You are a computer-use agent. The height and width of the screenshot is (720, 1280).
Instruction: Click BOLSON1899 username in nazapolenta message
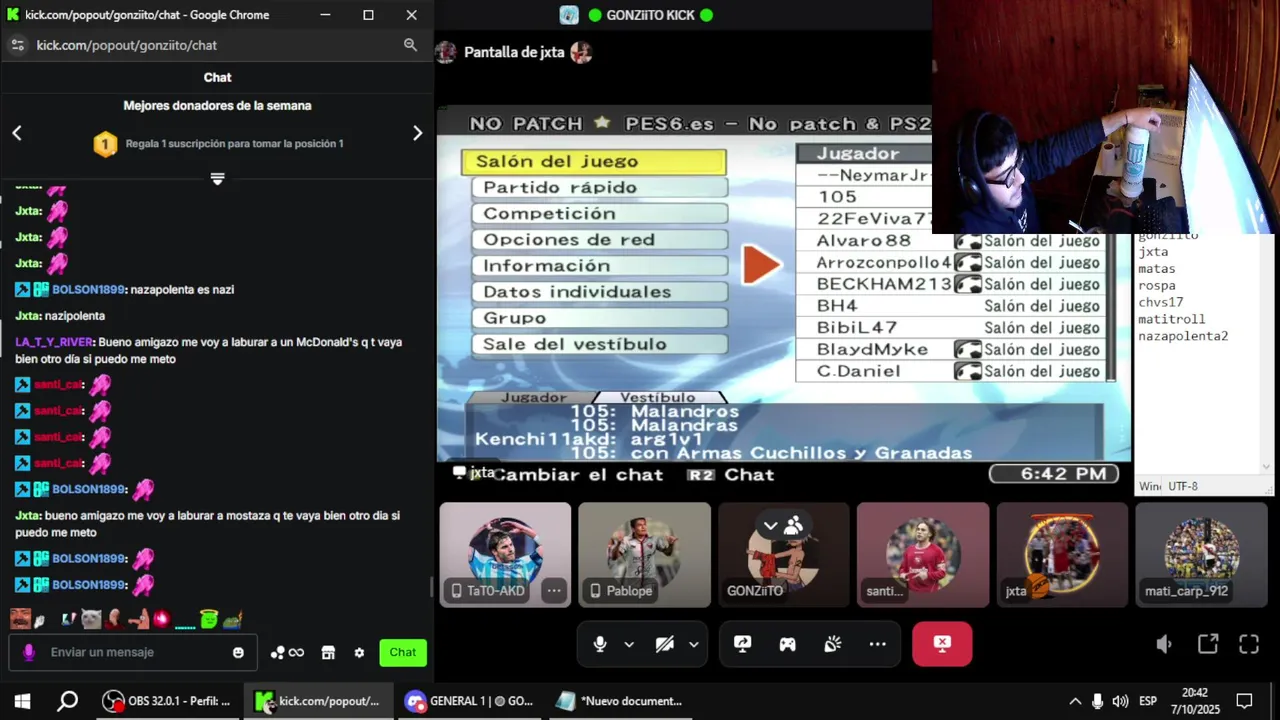89,290
